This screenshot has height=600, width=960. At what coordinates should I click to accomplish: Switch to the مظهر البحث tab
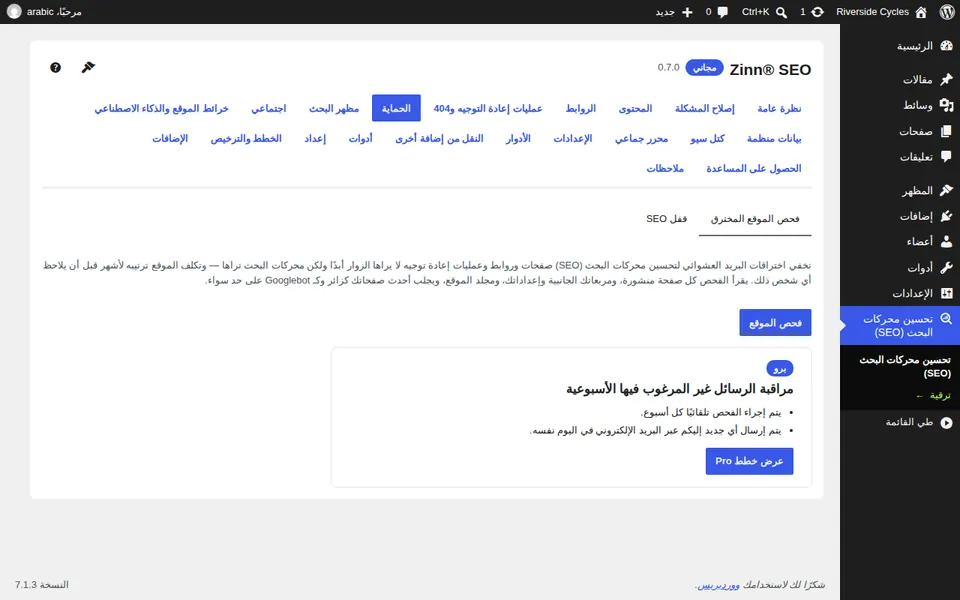point(334,108)
